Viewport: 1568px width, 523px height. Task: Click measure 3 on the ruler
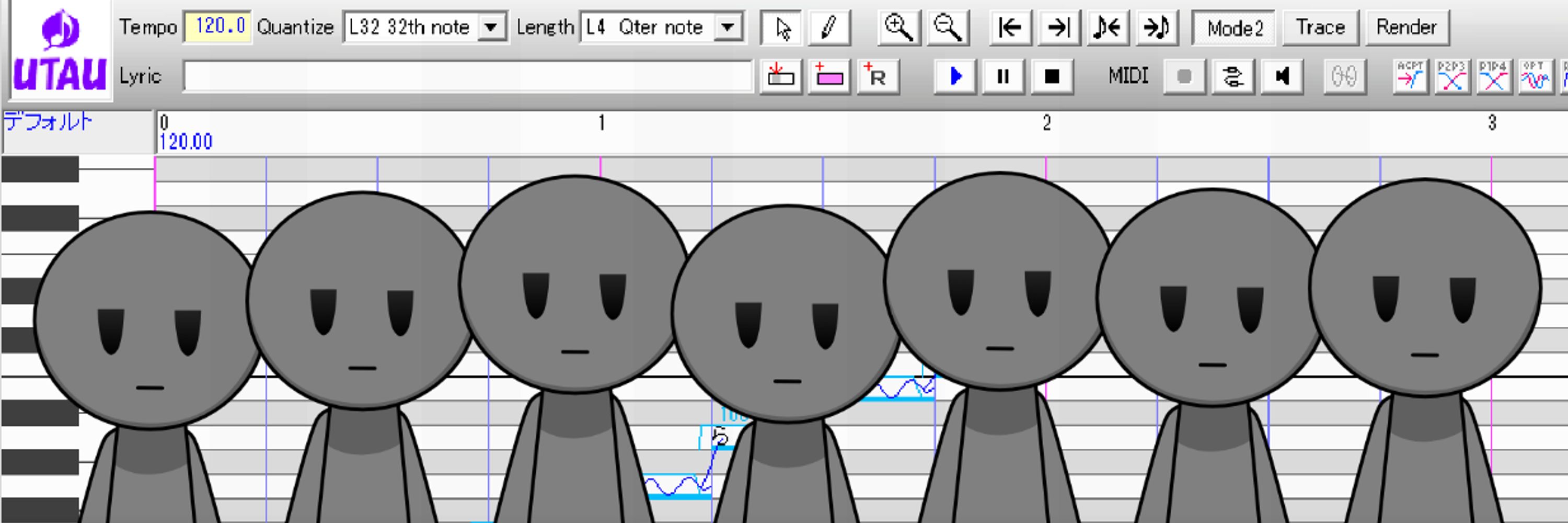click(x=1492, y=123)
